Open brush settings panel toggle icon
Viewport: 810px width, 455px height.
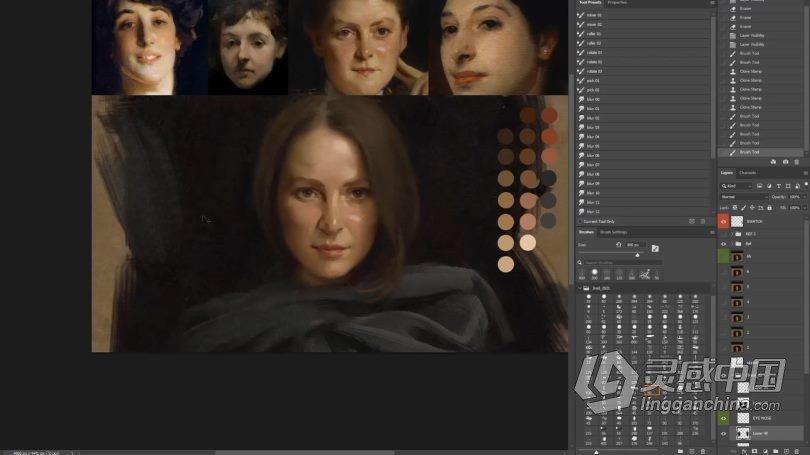[x=655, y=248]
